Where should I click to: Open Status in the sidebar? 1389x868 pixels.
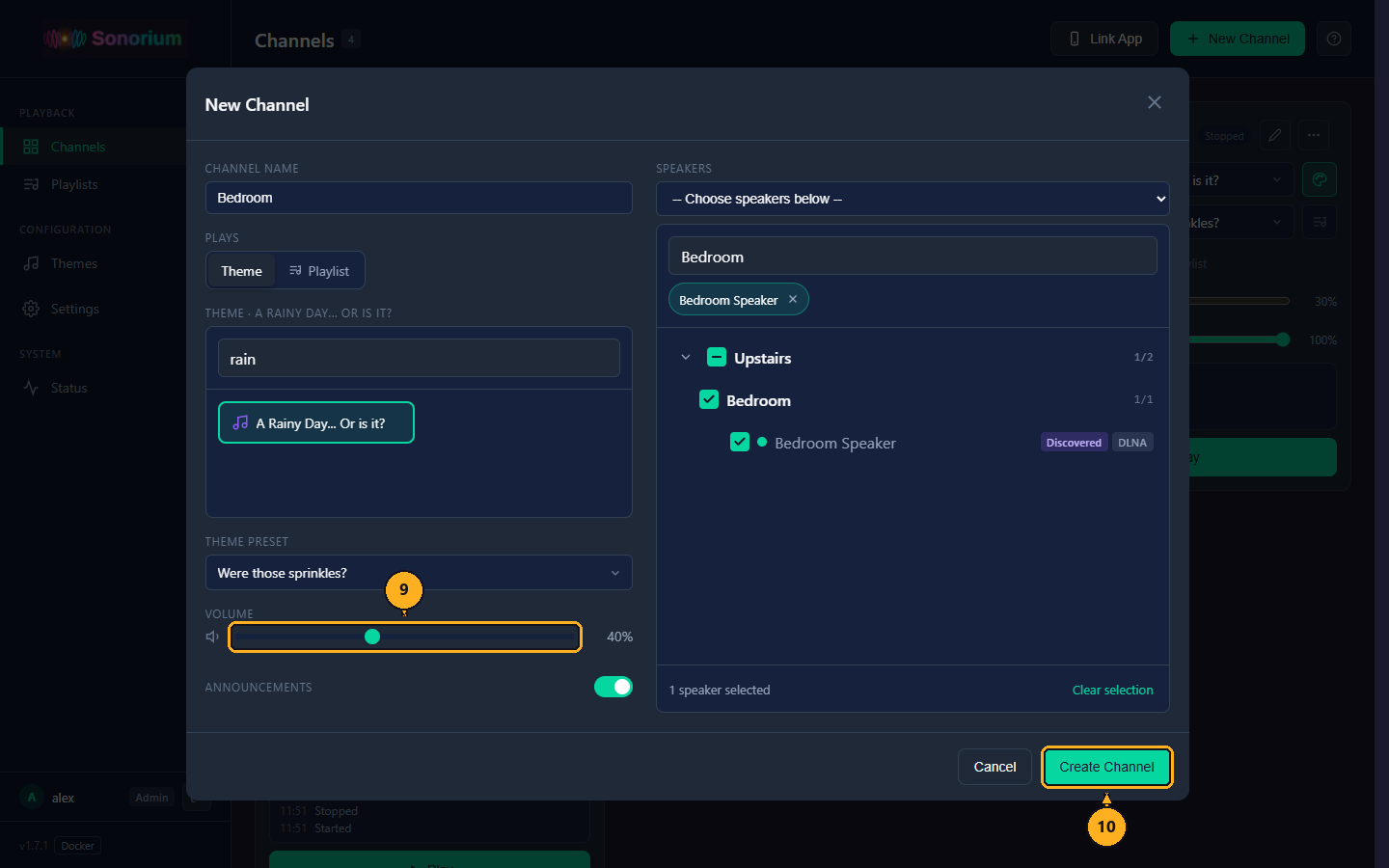pos(93,388)
